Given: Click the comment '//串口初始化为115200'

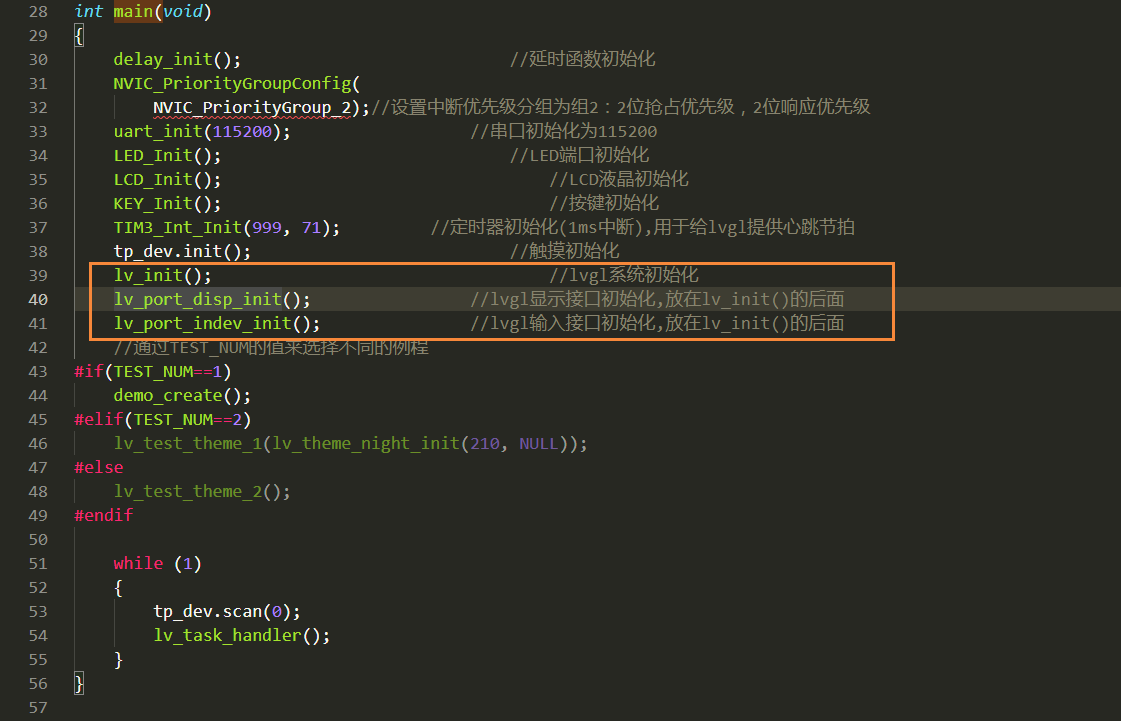Looking at the screenshot, I should click(563, 132).
